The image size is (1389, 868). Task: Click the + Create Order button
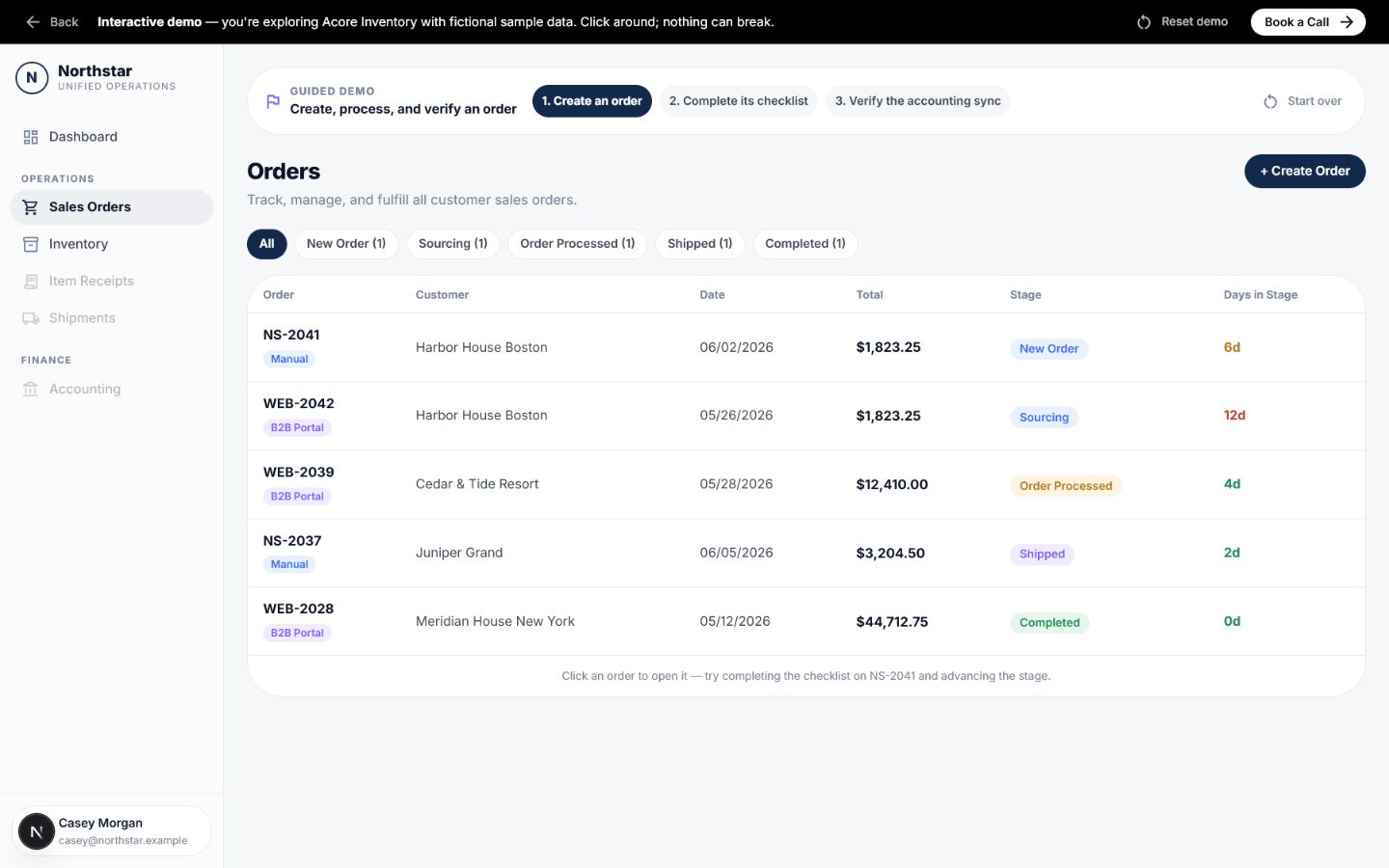(x=1305, y=171)
